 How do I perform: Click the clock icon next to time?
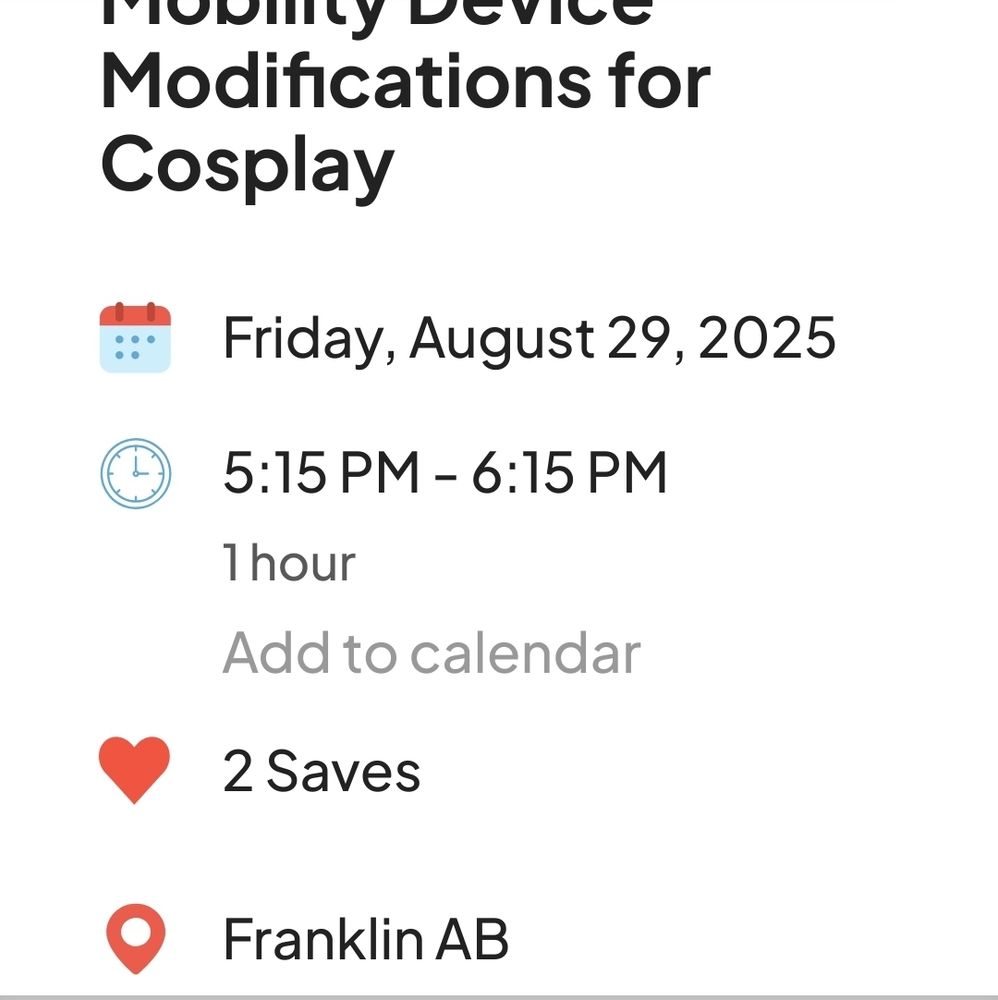click(135, 473)
